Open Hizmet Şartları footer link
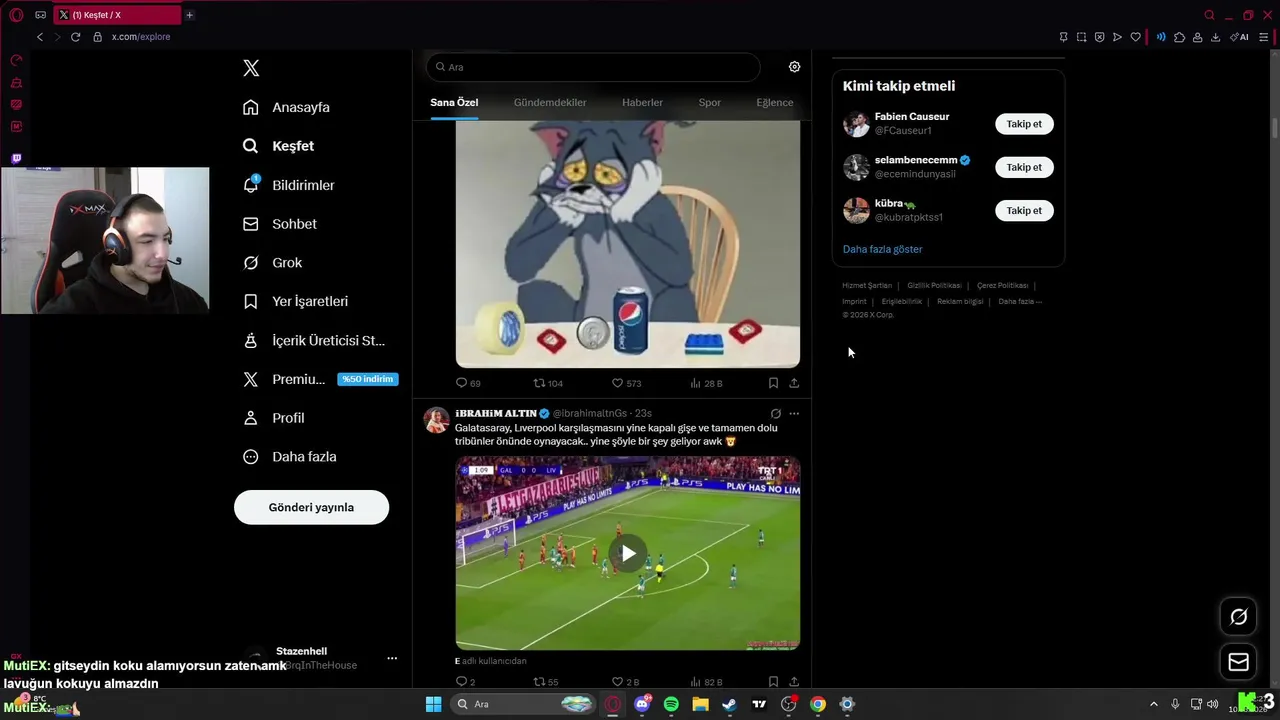 (867, 285)
